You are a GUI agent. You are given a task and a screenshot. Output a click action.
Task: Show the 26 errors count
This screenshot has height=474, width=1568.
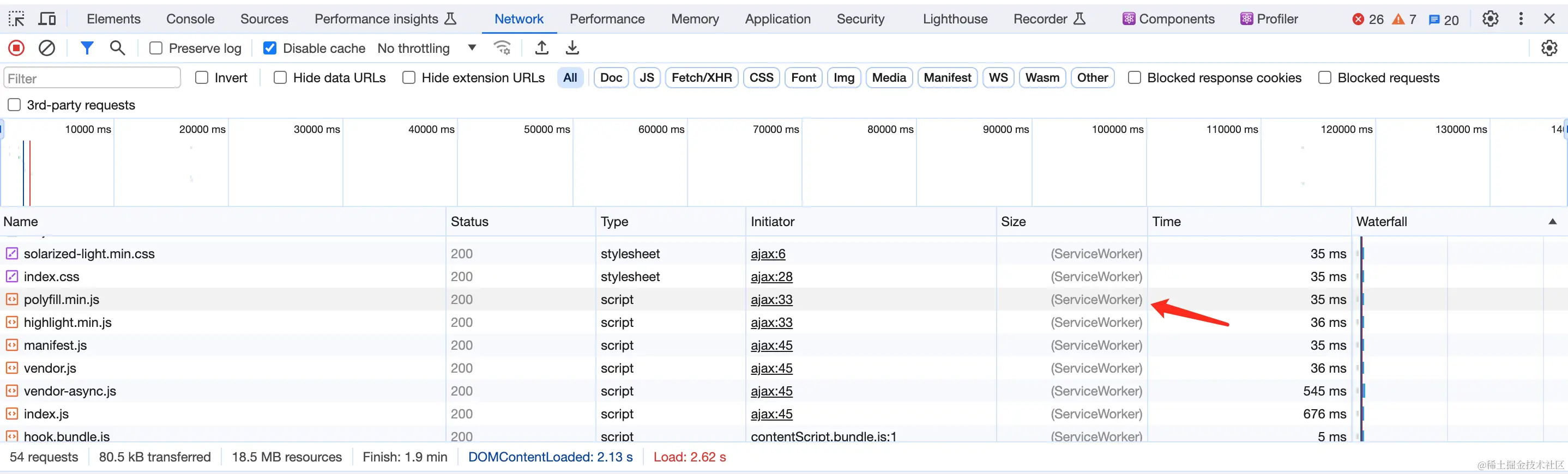coord(1368,20)
